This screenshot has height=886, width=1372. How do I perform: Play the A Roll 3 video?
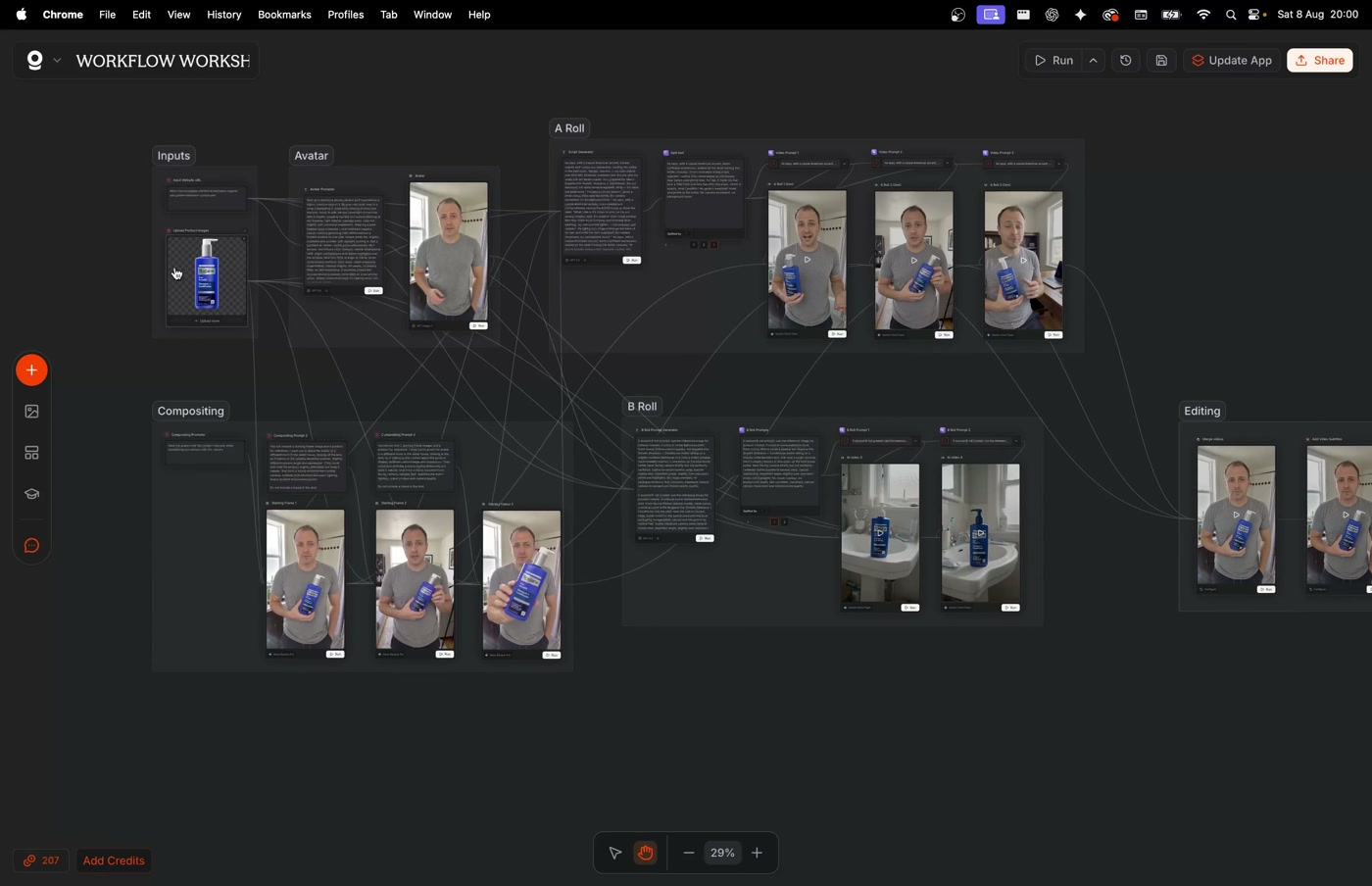1023,261
